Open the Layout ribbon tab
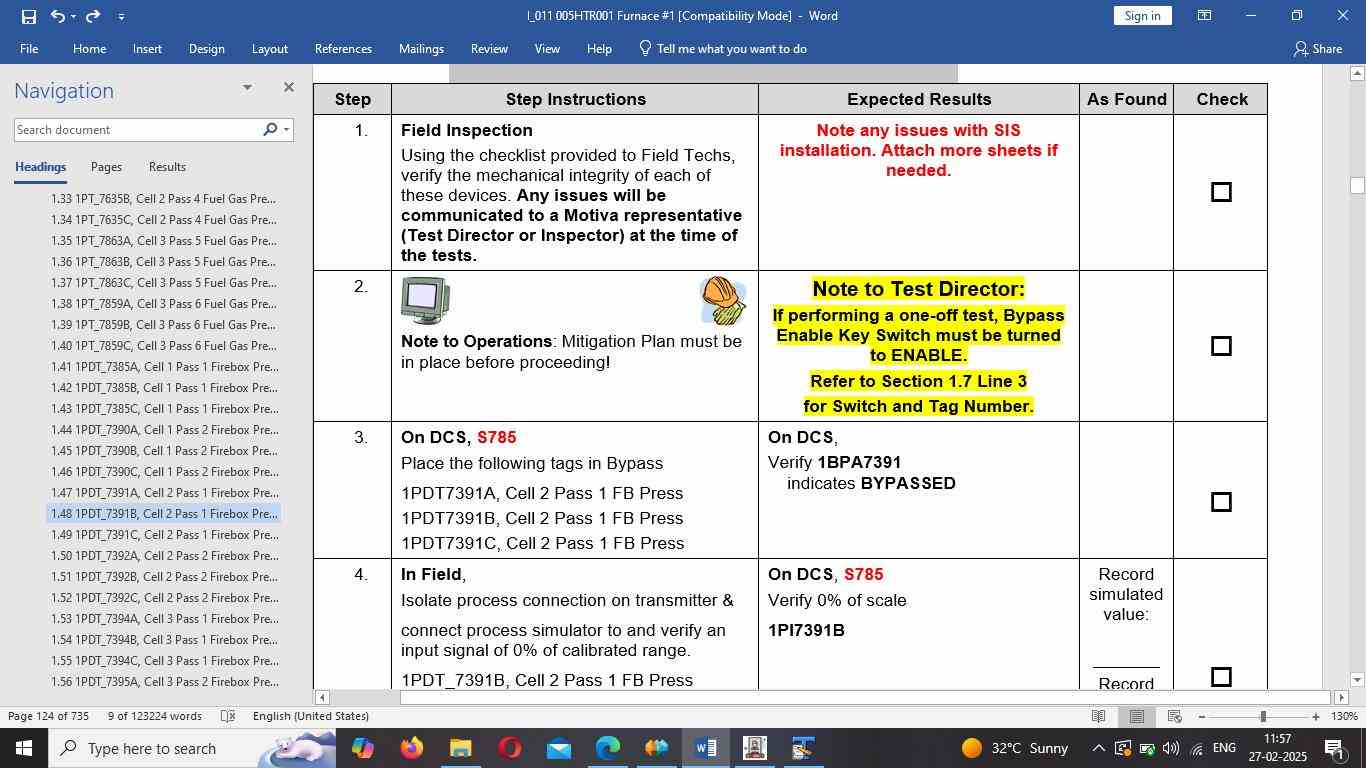Screen dimensions: 1366x768 pyautogui.click(x=269, y=49)
